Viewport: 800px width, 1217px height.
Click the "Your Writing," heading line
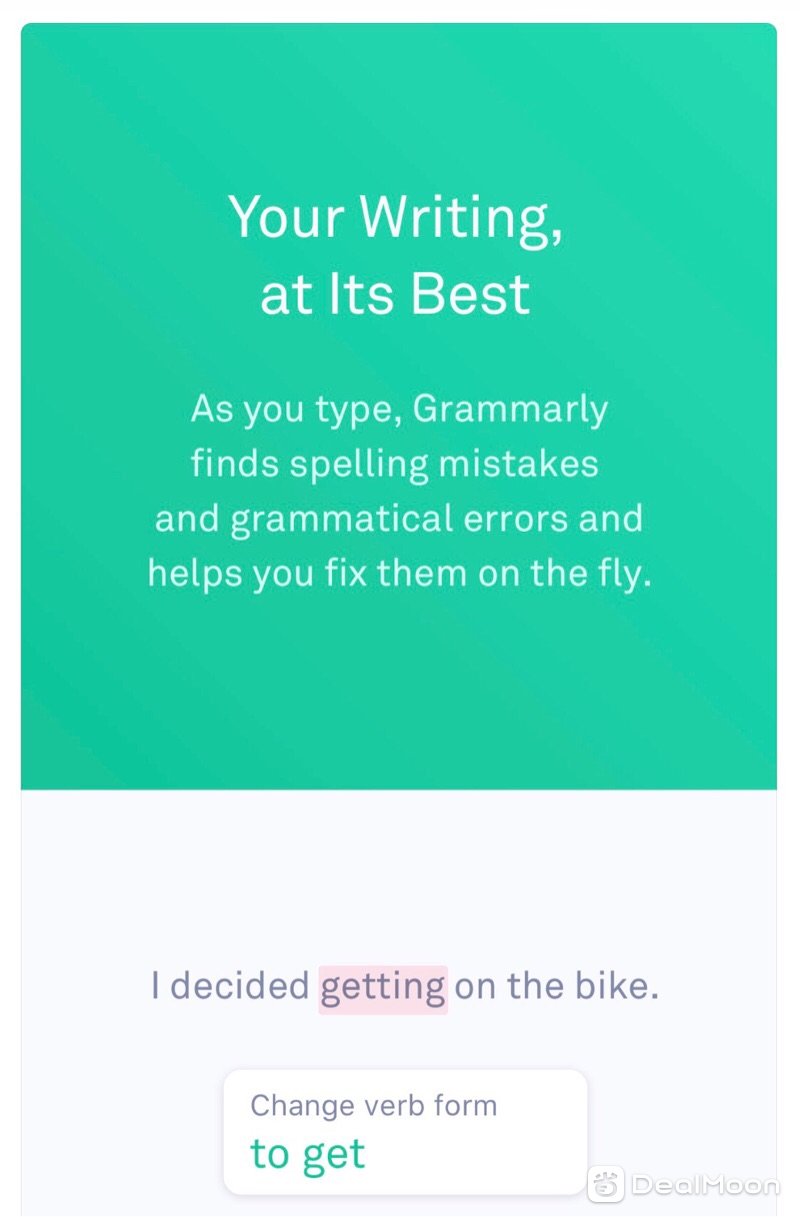pos(396,217)
